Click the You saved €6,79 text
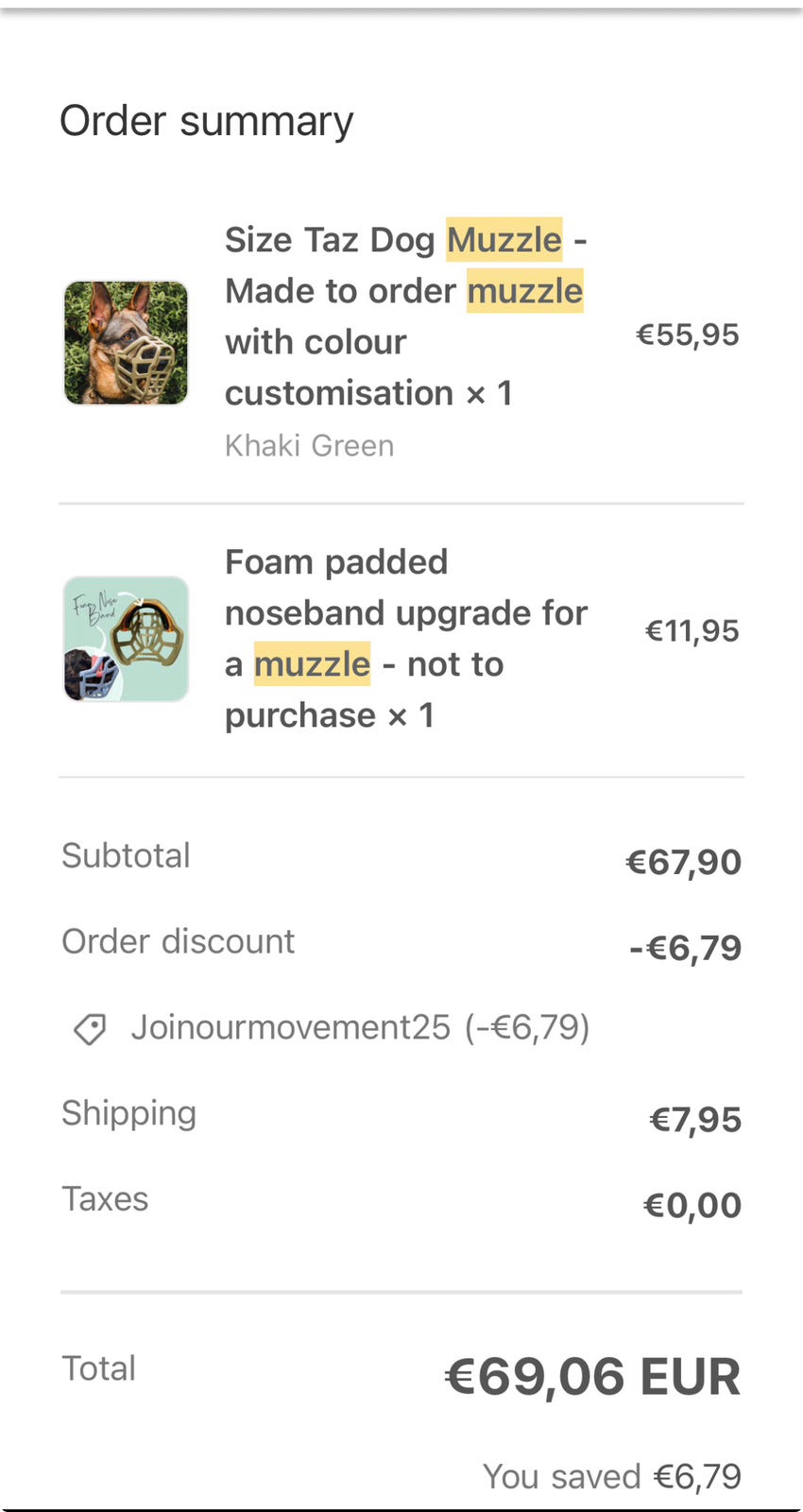 611,1476
